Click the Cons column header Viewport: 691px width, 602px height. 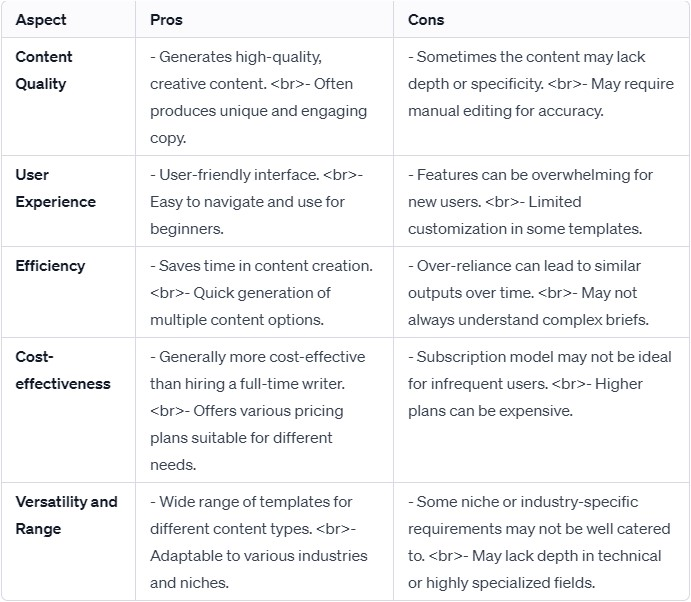point(426,20)
